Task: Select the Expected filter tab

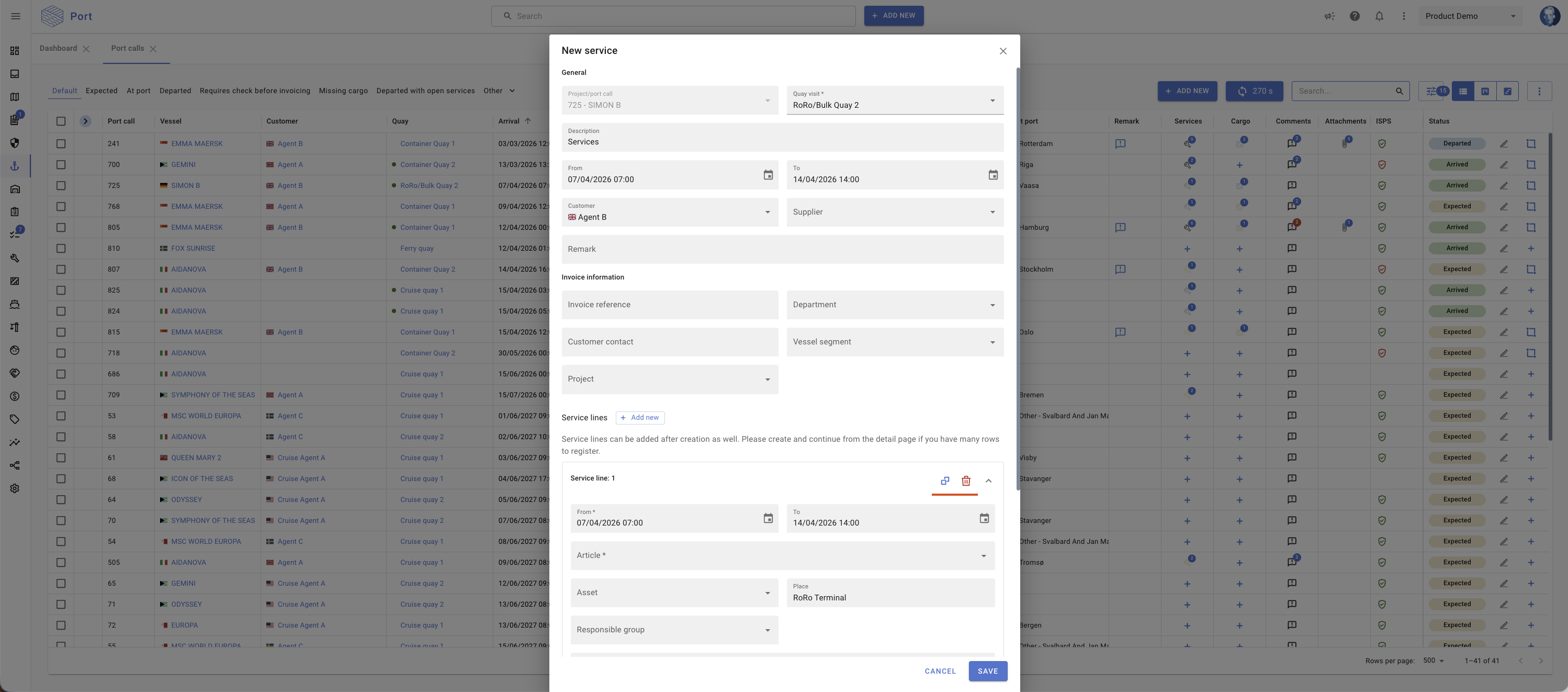Action: [x=101, y=91]
